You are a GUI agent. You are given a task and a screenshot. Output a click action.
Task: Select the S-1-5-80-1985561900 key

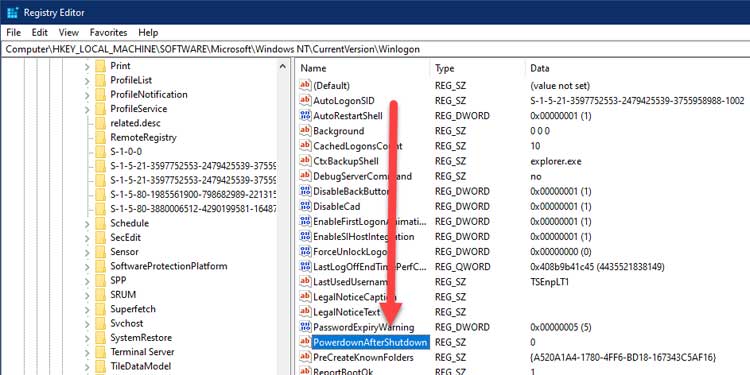(x=193, y=195)
